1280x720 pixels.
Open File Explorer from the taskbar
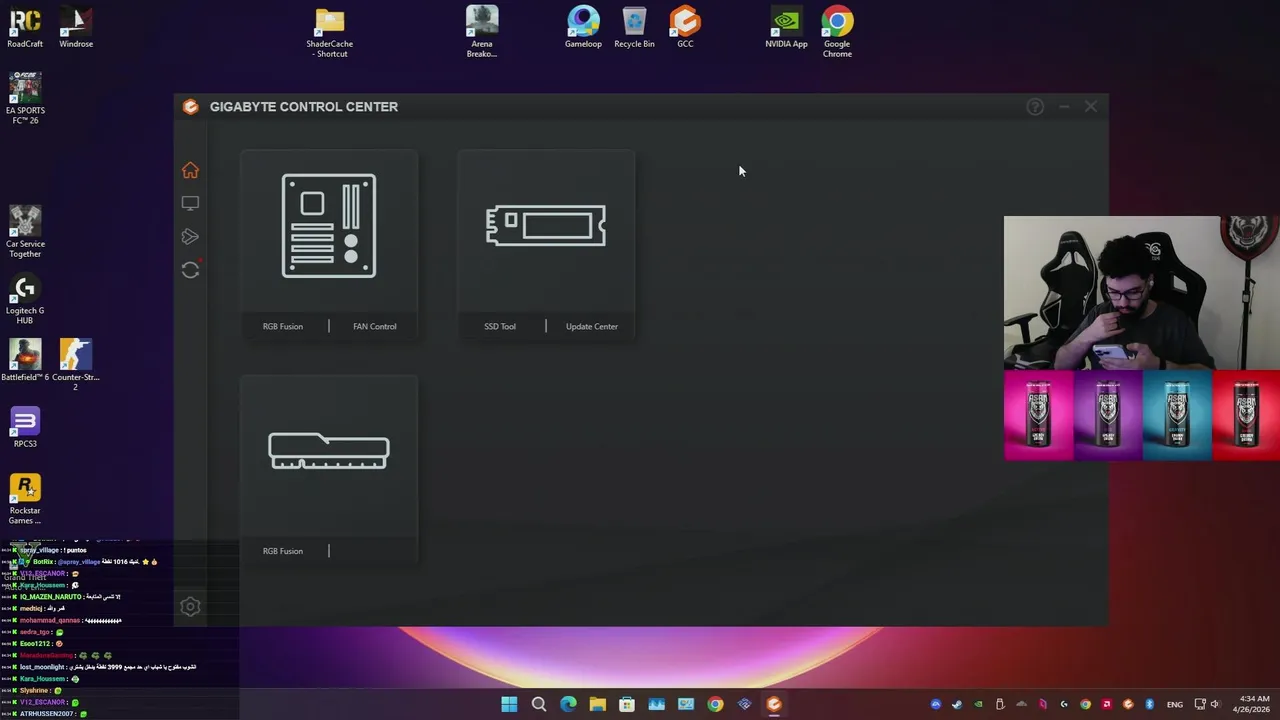coord(597,704)
